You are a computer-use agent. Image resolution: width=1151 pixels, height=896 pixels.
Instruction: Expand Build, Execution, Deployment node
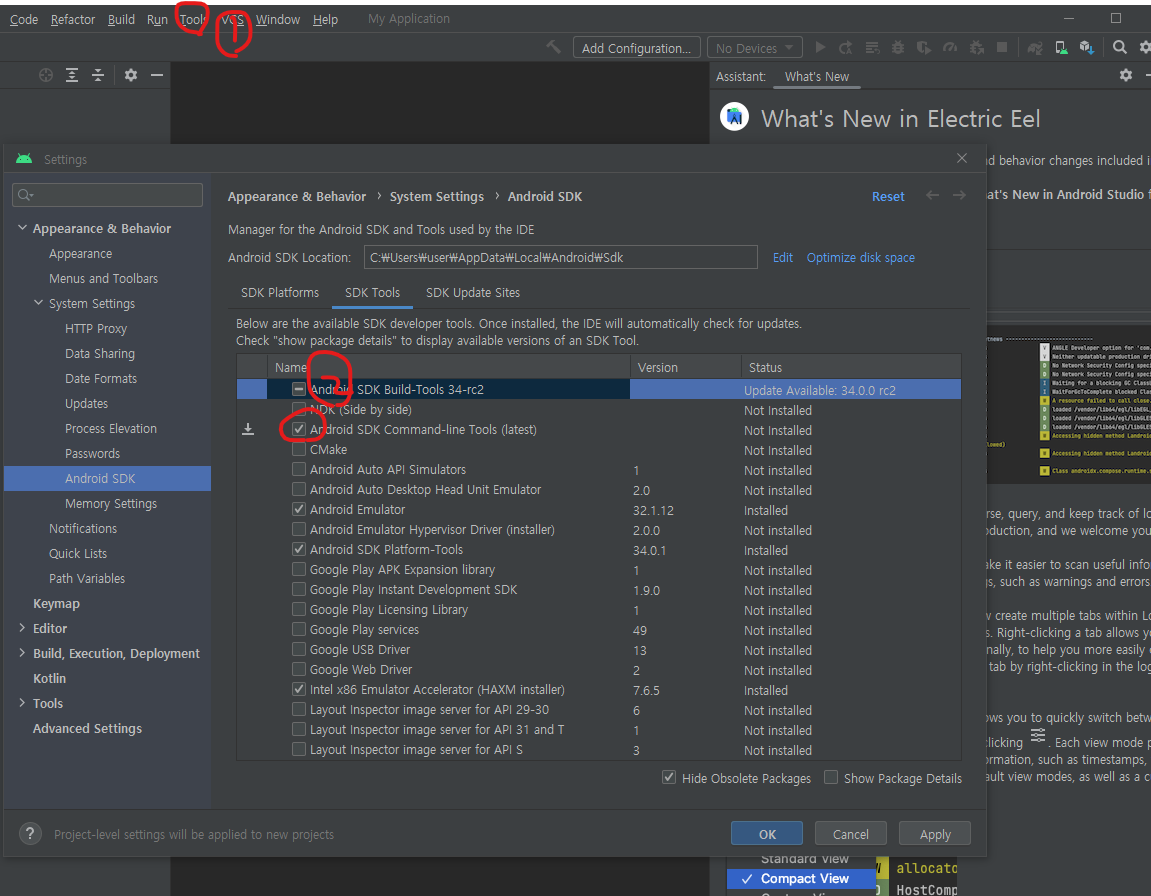(22, 653)
